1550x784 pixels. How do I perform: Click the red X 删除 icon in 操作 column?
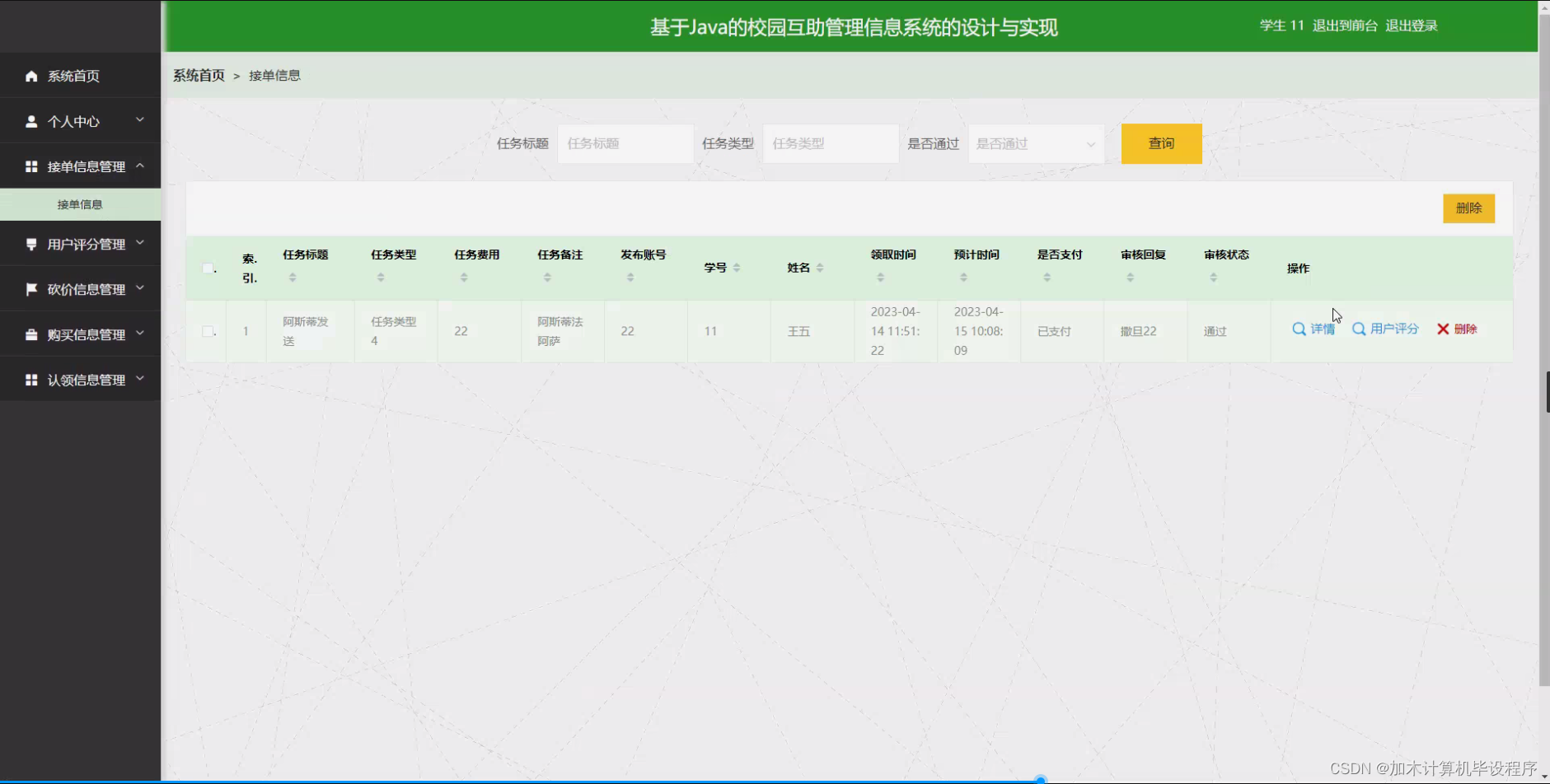tap(1444, 329)
